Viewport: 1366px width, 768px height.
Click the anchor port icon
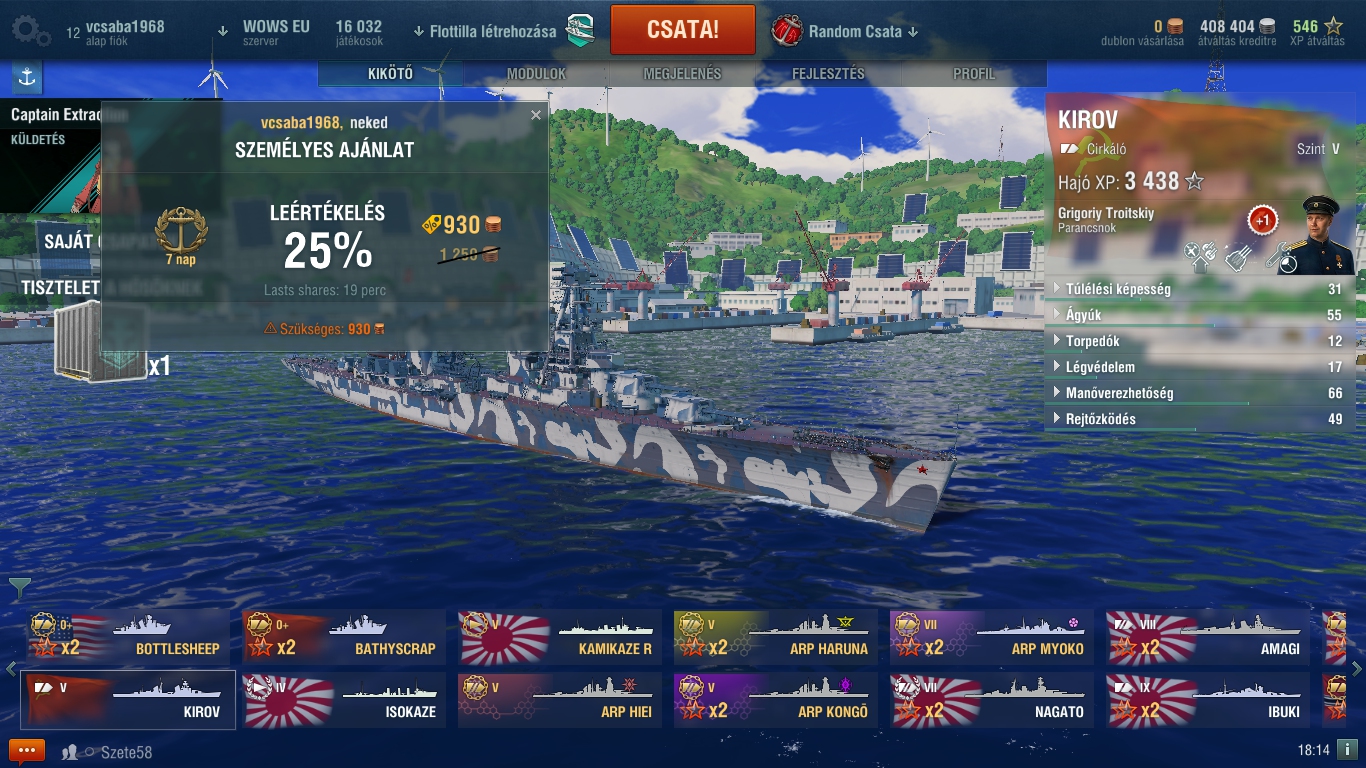click(27, 77)
